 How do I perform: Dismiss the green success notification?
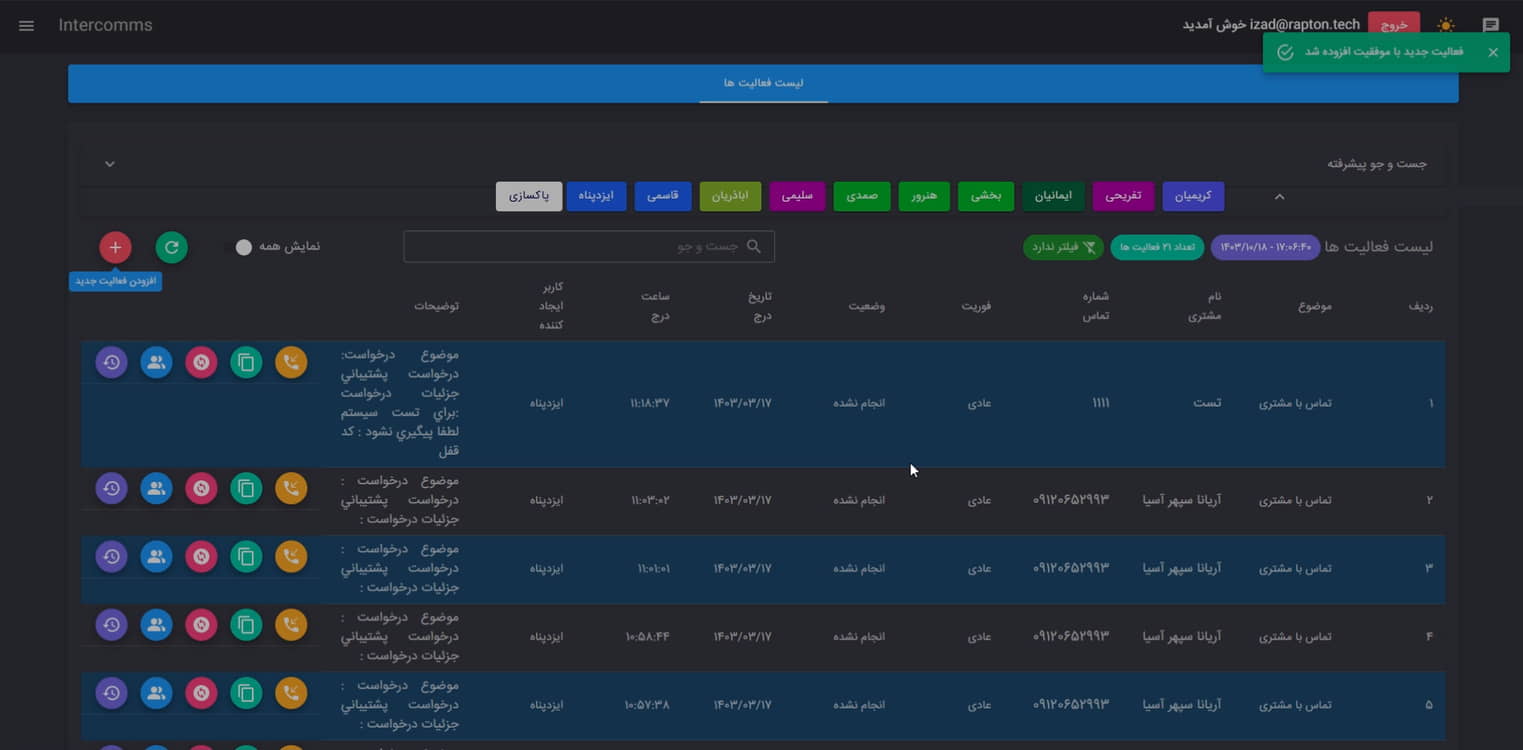point(1492,52)
